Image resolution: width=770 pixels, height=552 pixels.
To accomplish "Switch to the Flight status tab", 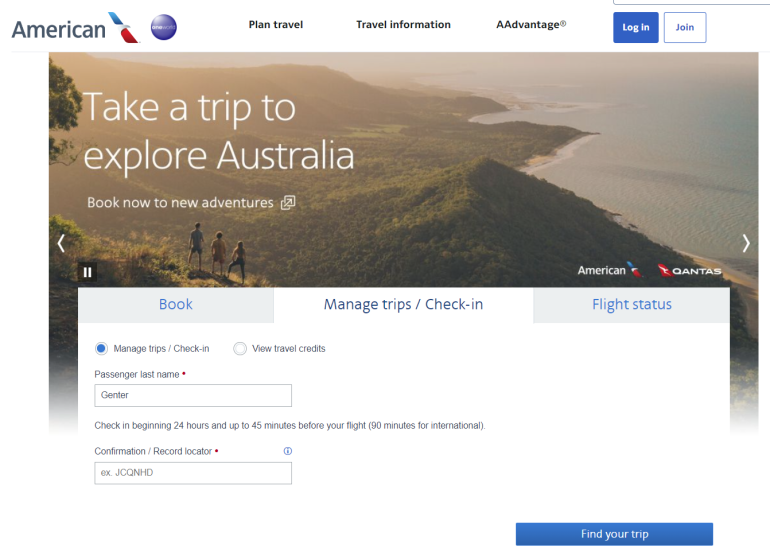I will tap(632, 305).
